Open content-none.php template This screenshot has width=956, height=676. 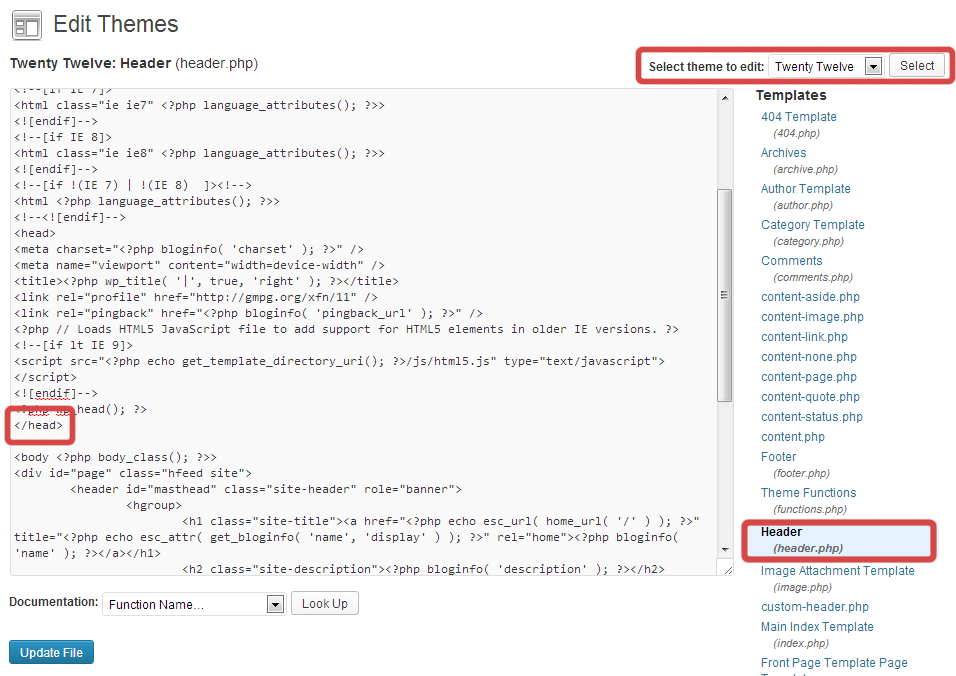pos(808,357)
